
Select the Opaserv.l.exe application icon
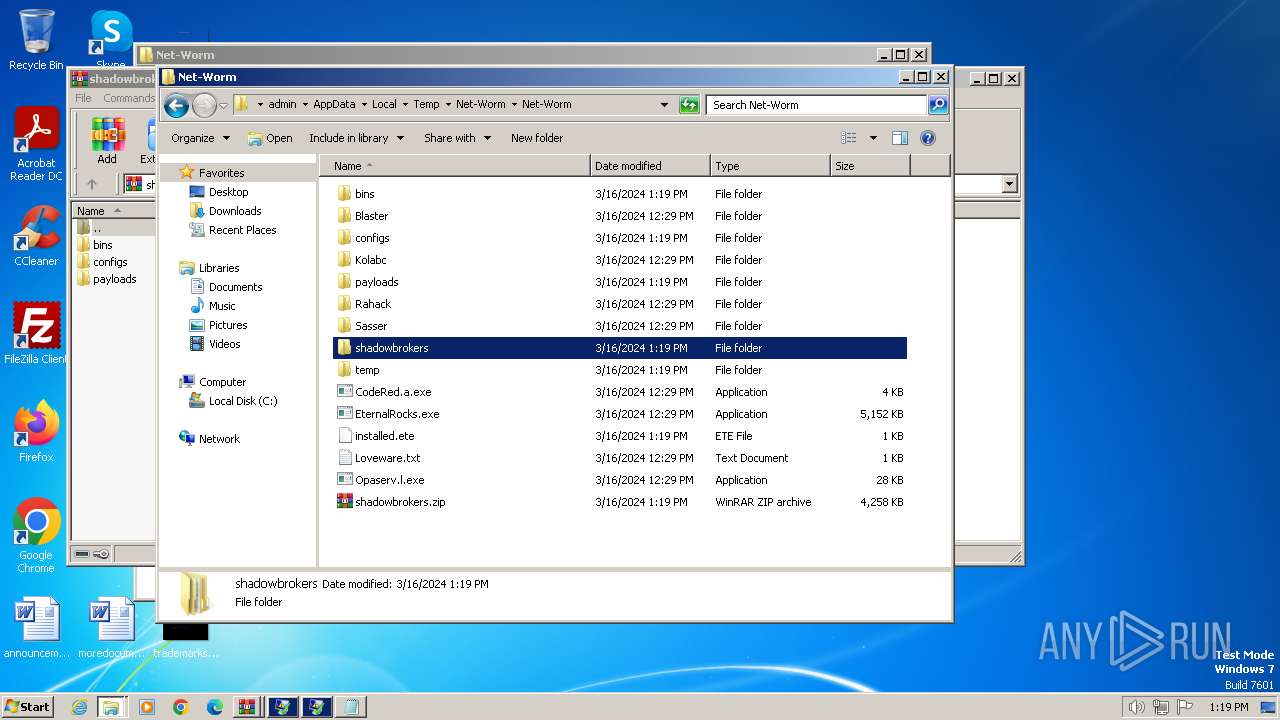tap(344, 480)
